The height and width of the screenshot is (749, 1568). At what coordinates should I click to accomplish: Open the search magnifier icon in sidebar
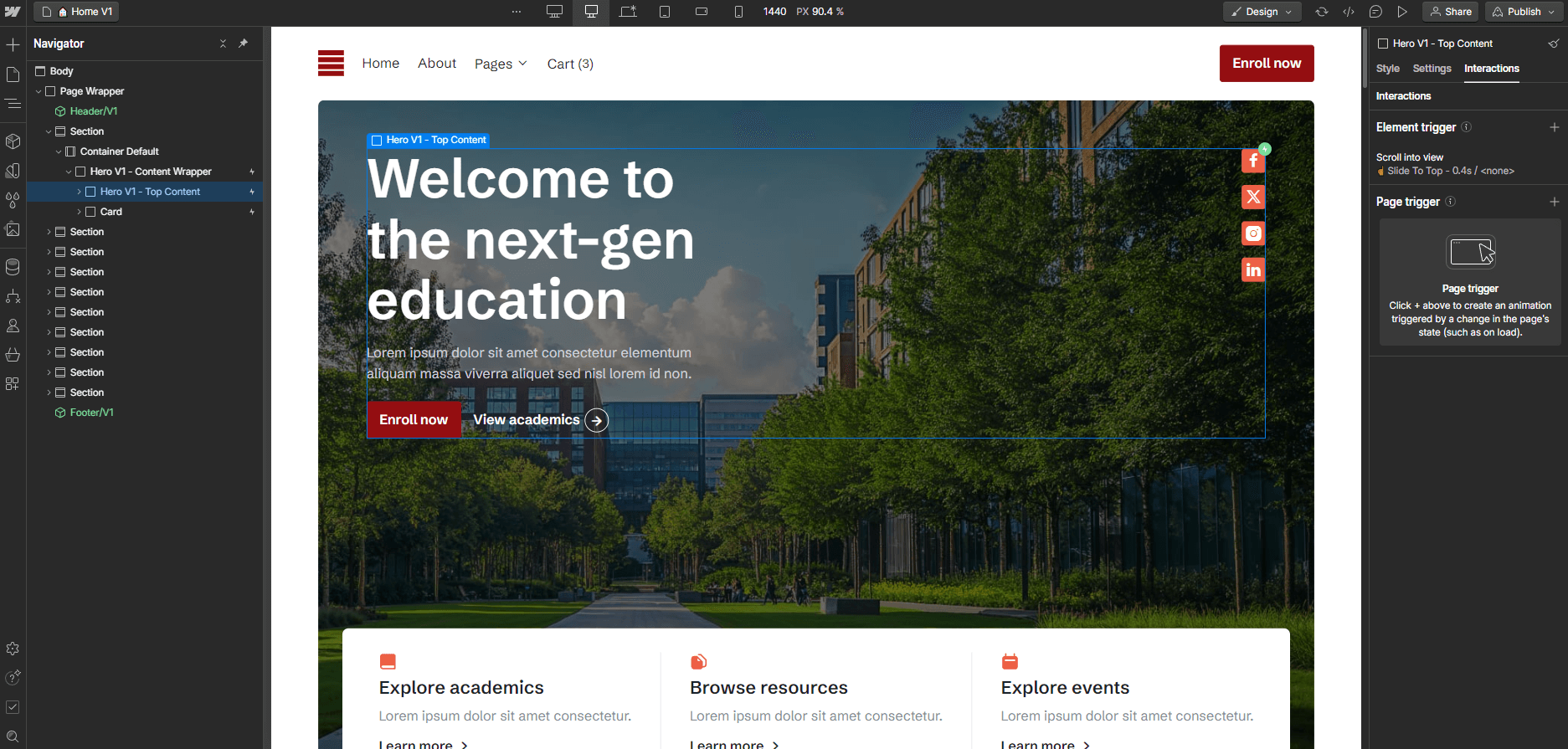click(x=13, y=736)
